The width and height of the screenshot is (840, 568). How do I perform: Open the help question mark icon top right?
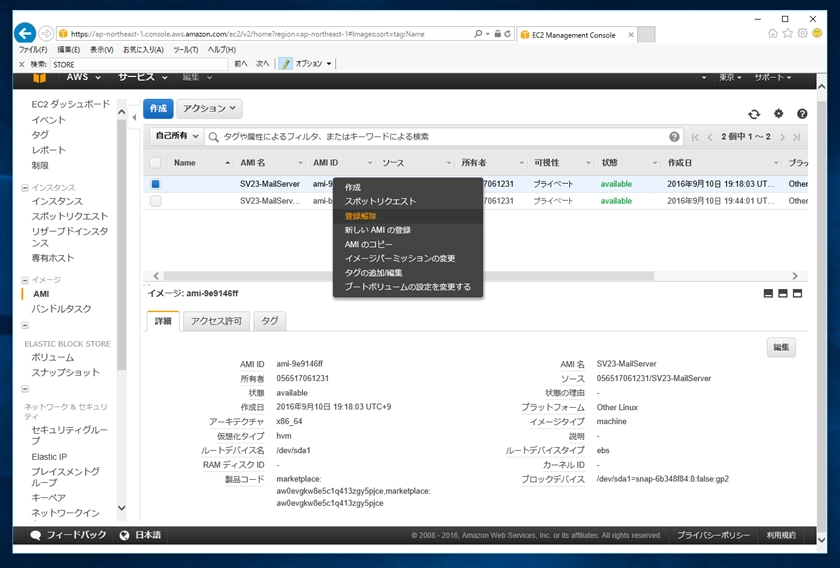point(802,114)
